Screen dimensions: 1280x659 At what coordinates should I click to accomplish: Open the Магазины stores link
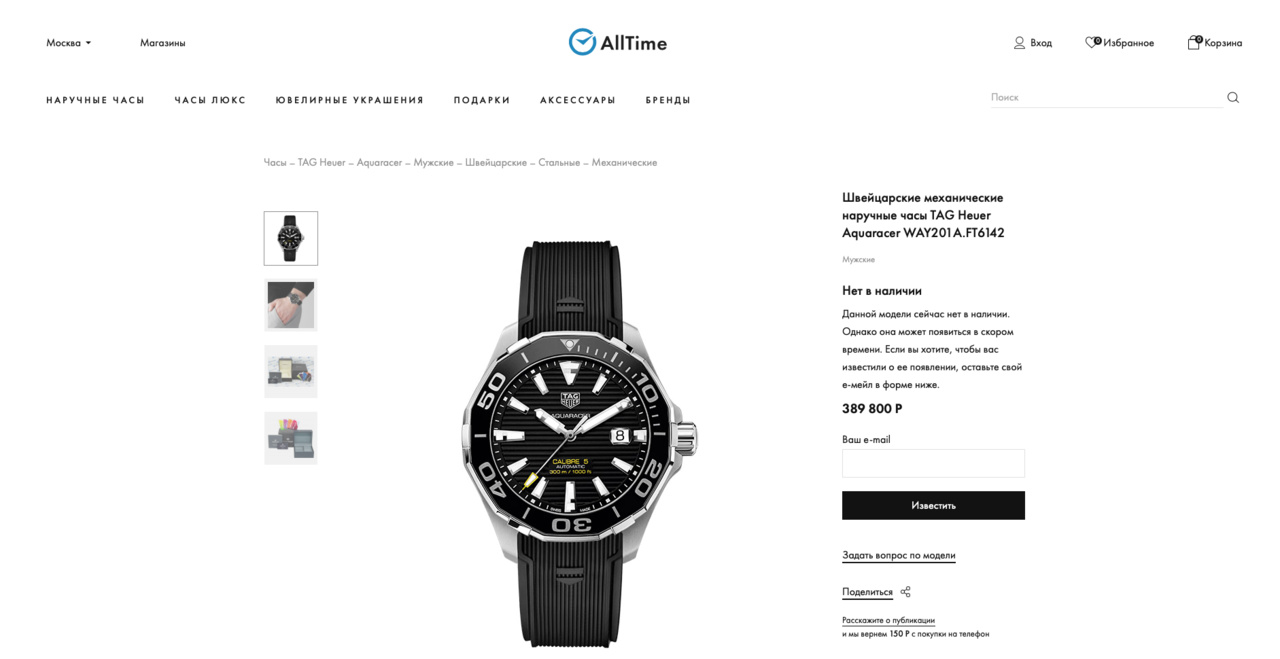[x=162, y=43]
